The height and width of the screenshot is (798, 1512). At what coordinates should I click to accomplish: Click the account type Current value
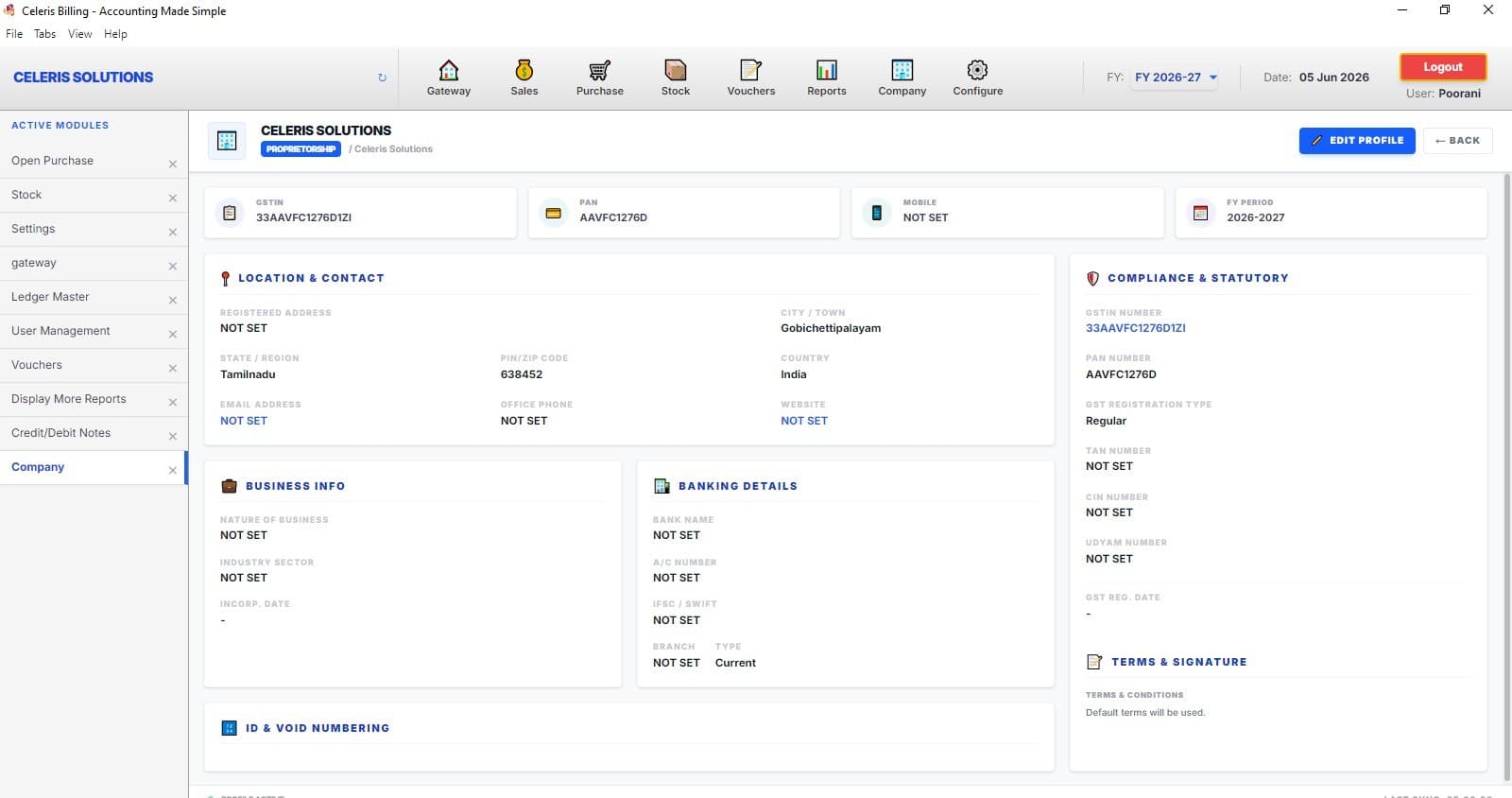[x=735, y=663]
